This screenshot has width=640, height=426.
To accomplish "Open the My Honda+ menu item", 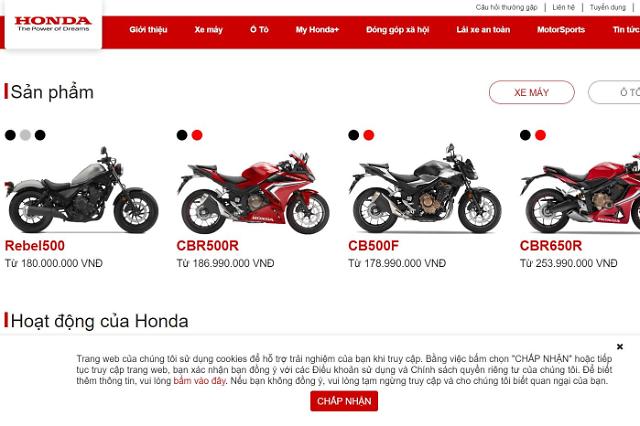I will 317,29.
